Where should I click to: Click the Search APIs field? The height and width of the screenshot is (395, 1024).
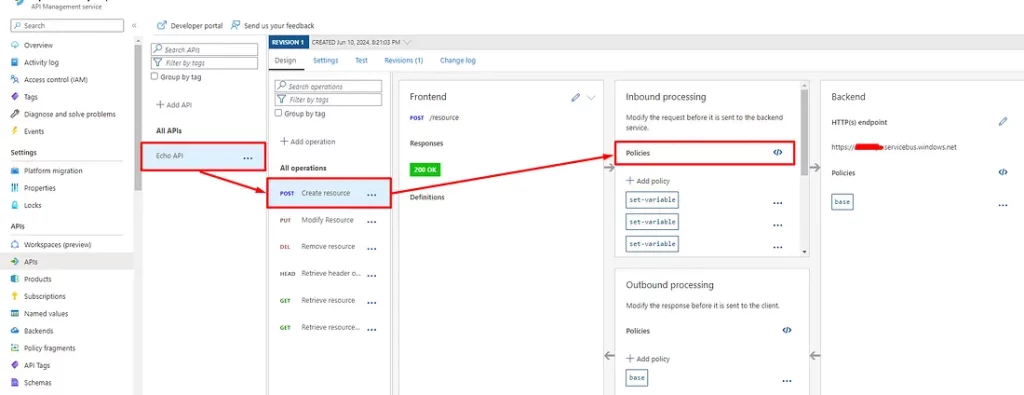(204, 50)
